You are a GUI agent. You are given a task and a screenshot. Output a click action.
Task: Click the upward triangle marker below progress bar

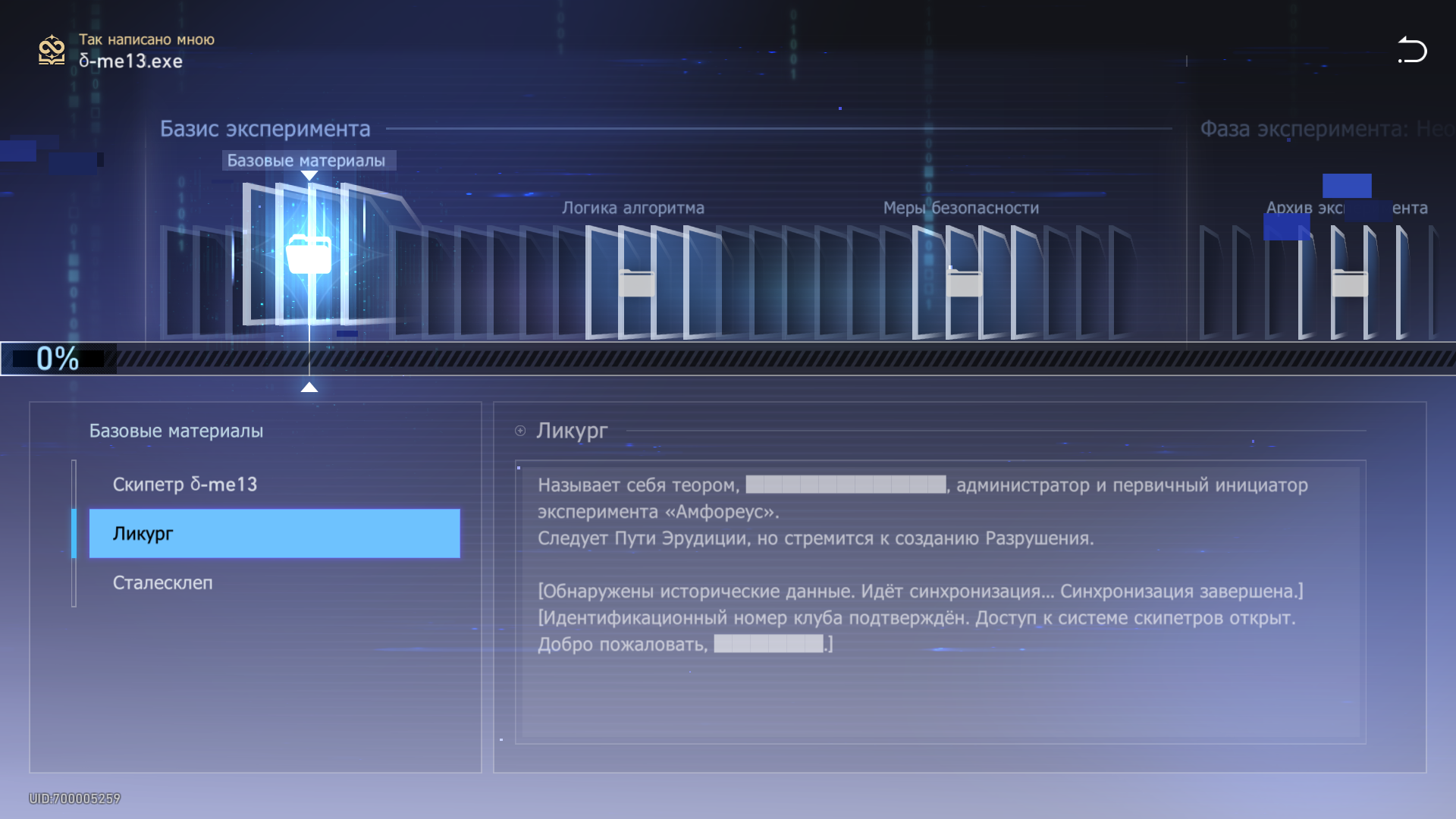(309, 388)
